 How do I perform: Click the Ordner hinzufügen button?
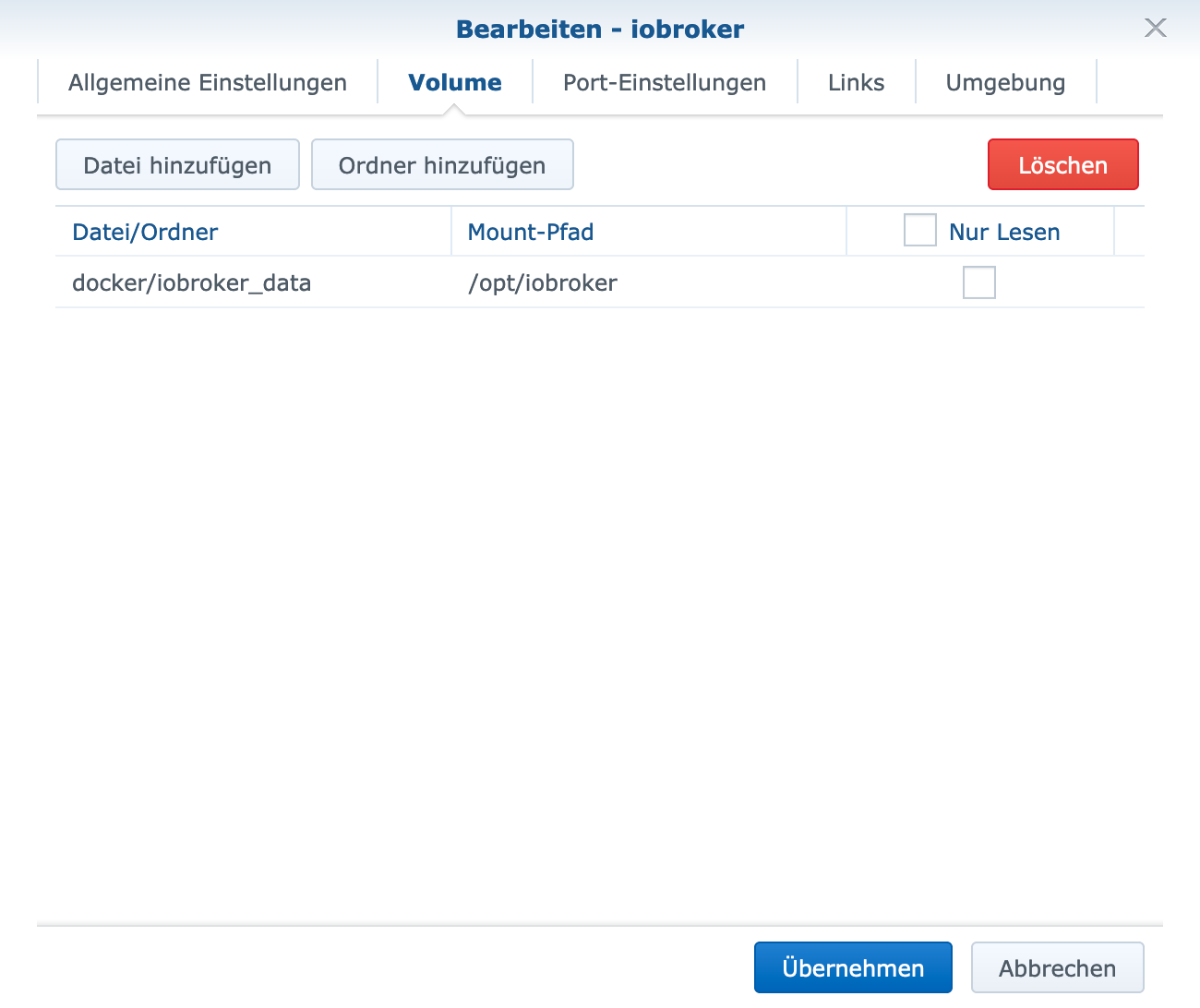pyautogui.click(x=442, y=164)
